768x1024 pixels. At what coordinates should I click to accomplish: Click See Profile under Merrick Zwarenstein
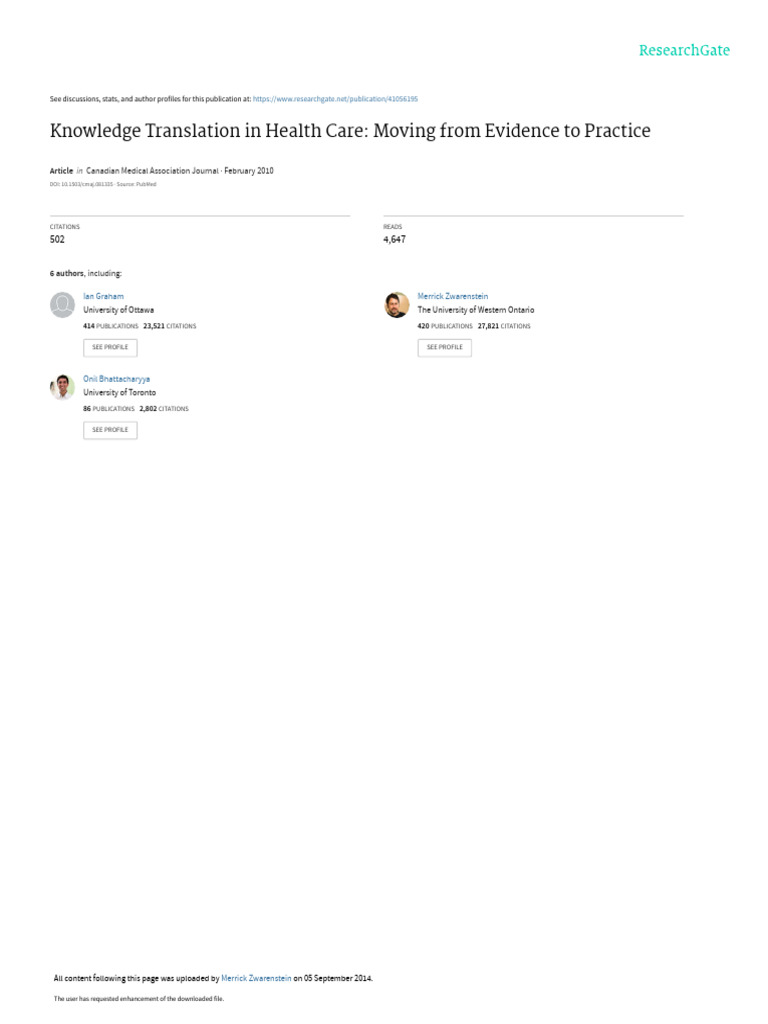pyautogui.click(x=445, y=347)
